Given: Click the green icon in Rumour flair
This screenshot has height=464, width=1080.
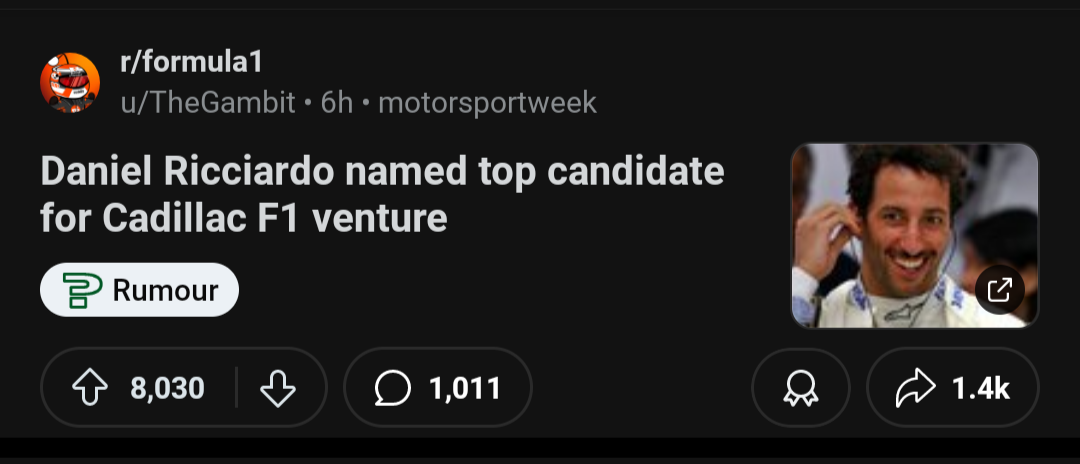Looking at the screenshot, I should pyautogui.click(x=82, y=290).
